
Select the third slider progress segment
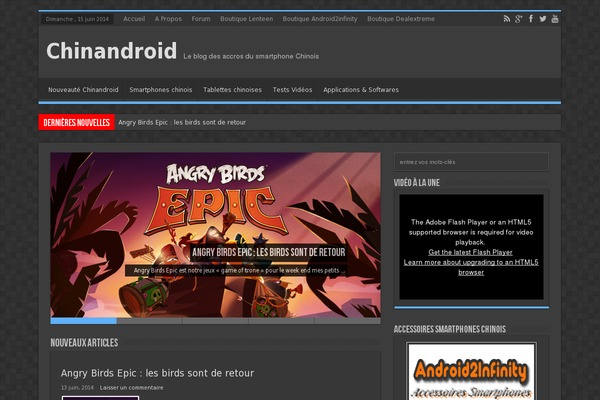(215, 321)
